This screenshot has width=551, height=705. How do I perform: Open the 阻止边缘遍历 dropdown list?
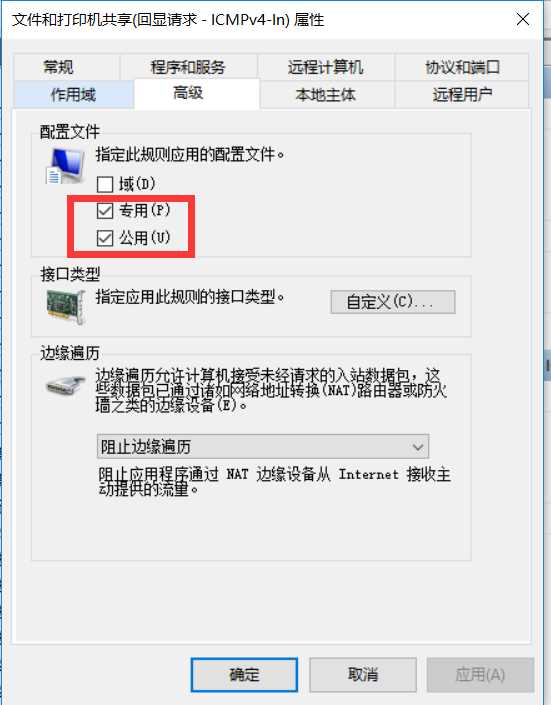(x=263, y=446)
